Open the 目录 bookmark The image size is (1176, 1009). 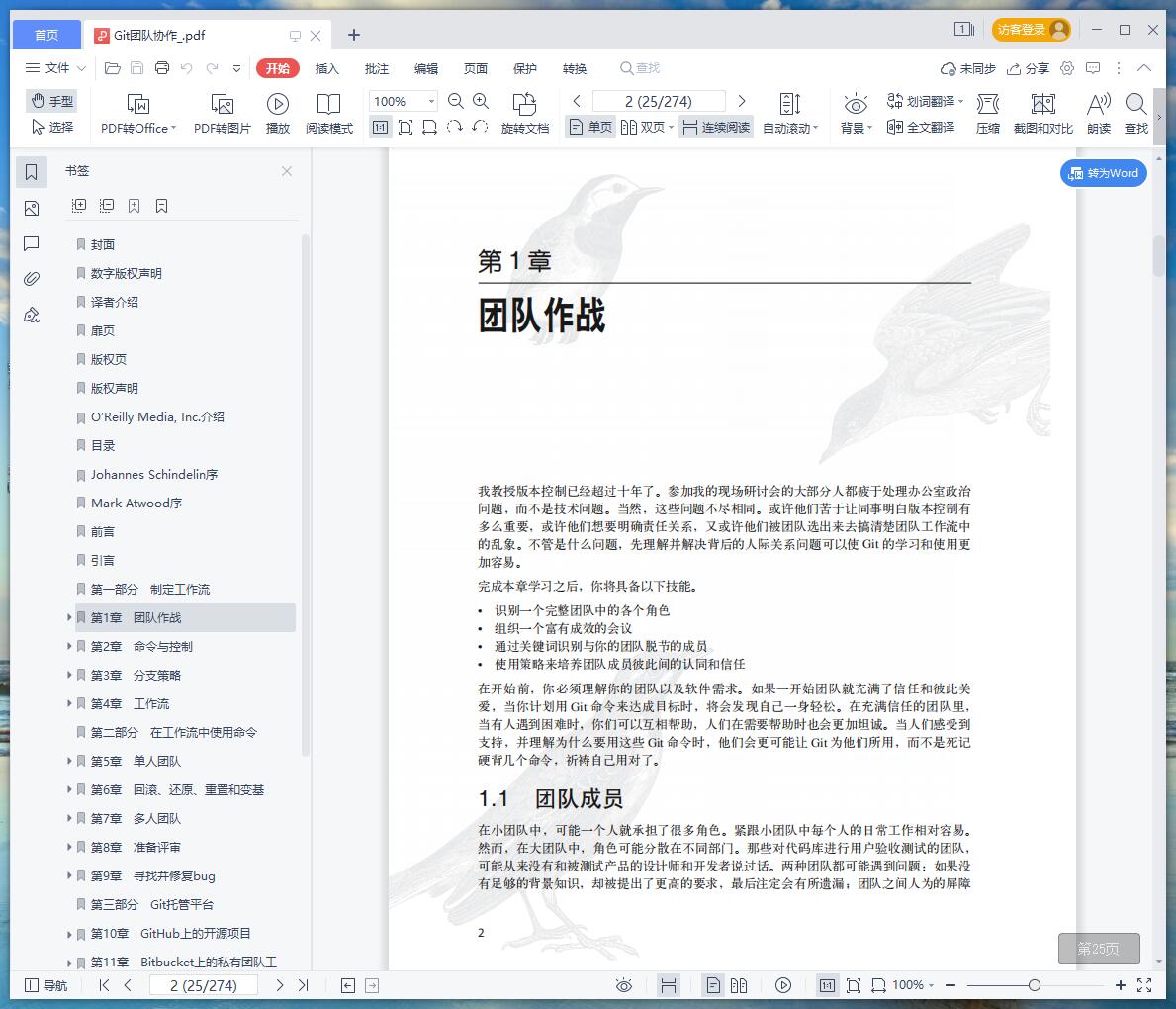(103, 445)
